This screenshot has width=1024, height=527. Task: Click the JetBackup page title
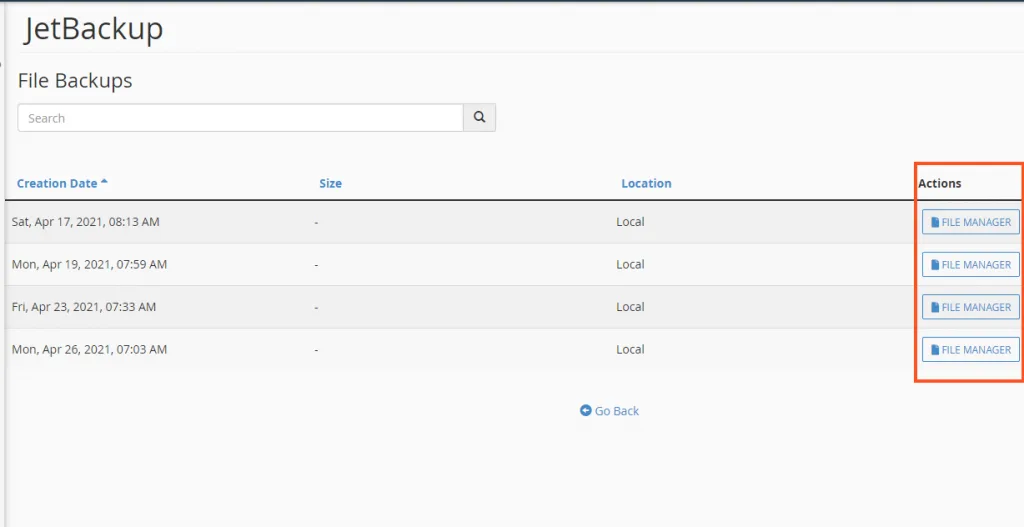click(x=94, y=30)
